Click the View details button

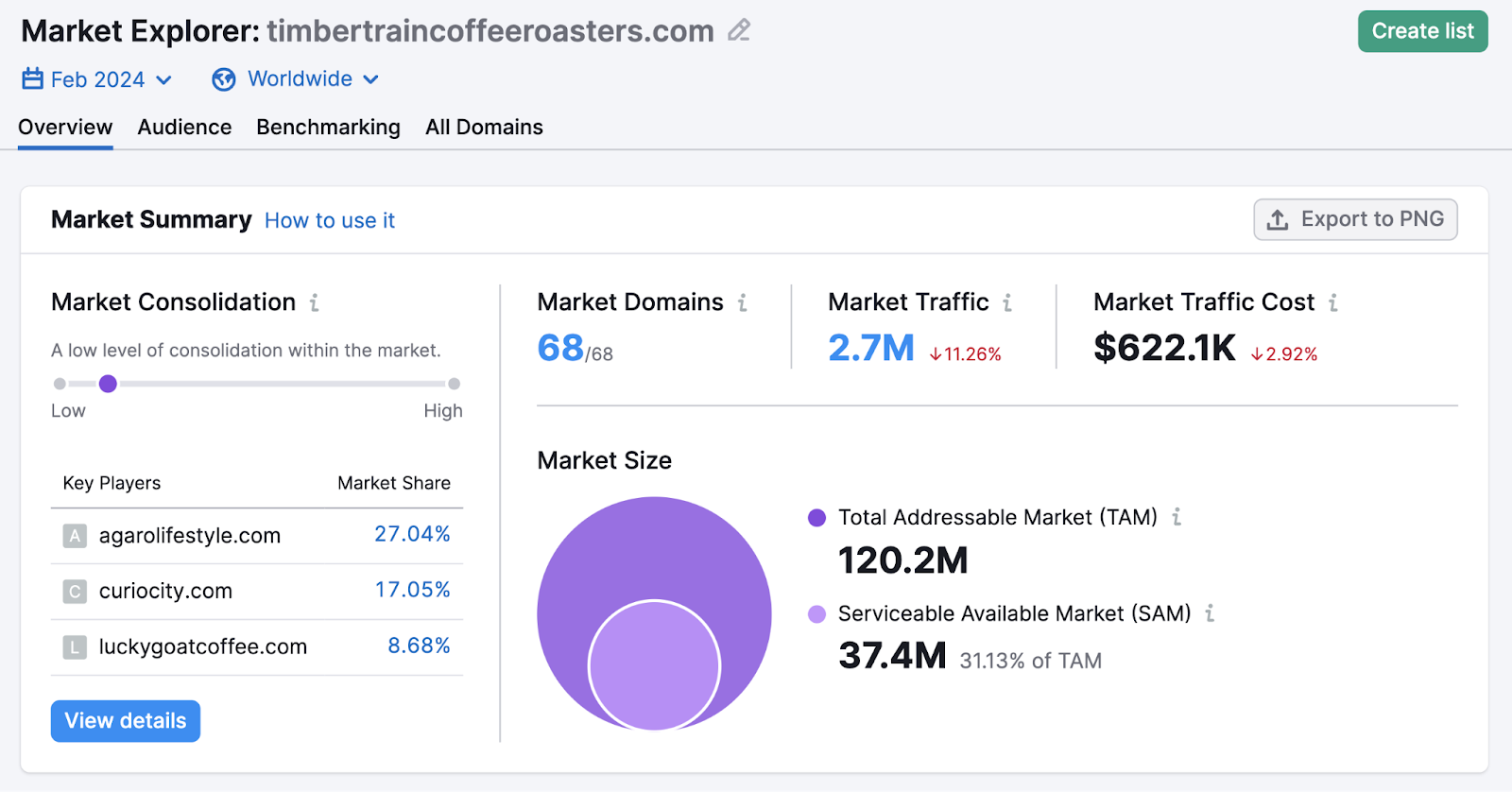126,721
